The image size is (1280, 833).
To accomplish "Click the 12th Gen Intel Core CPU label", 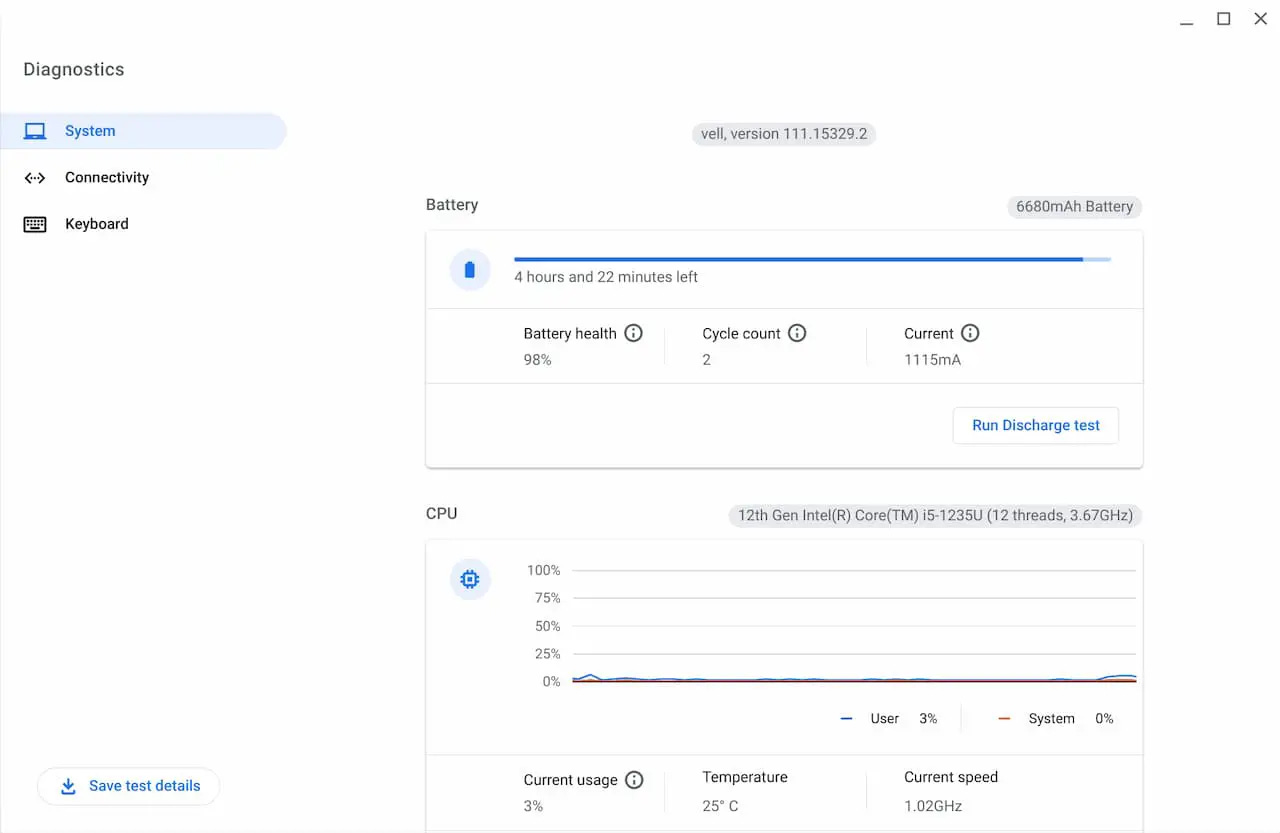I will tap(935, 516).
